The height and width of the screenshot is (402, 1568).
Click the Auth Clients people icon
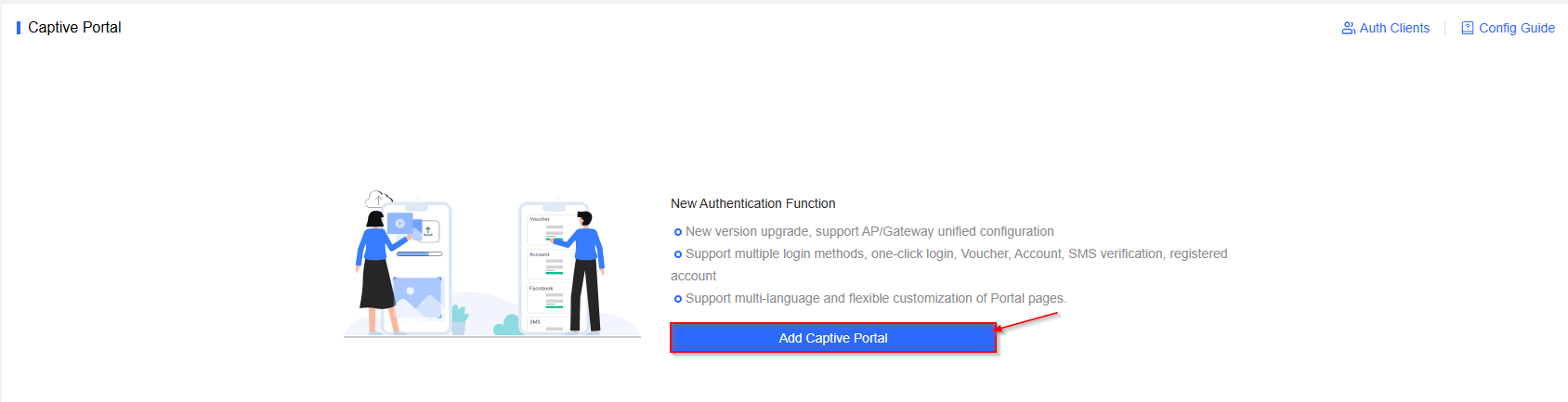pos(1348,28)
